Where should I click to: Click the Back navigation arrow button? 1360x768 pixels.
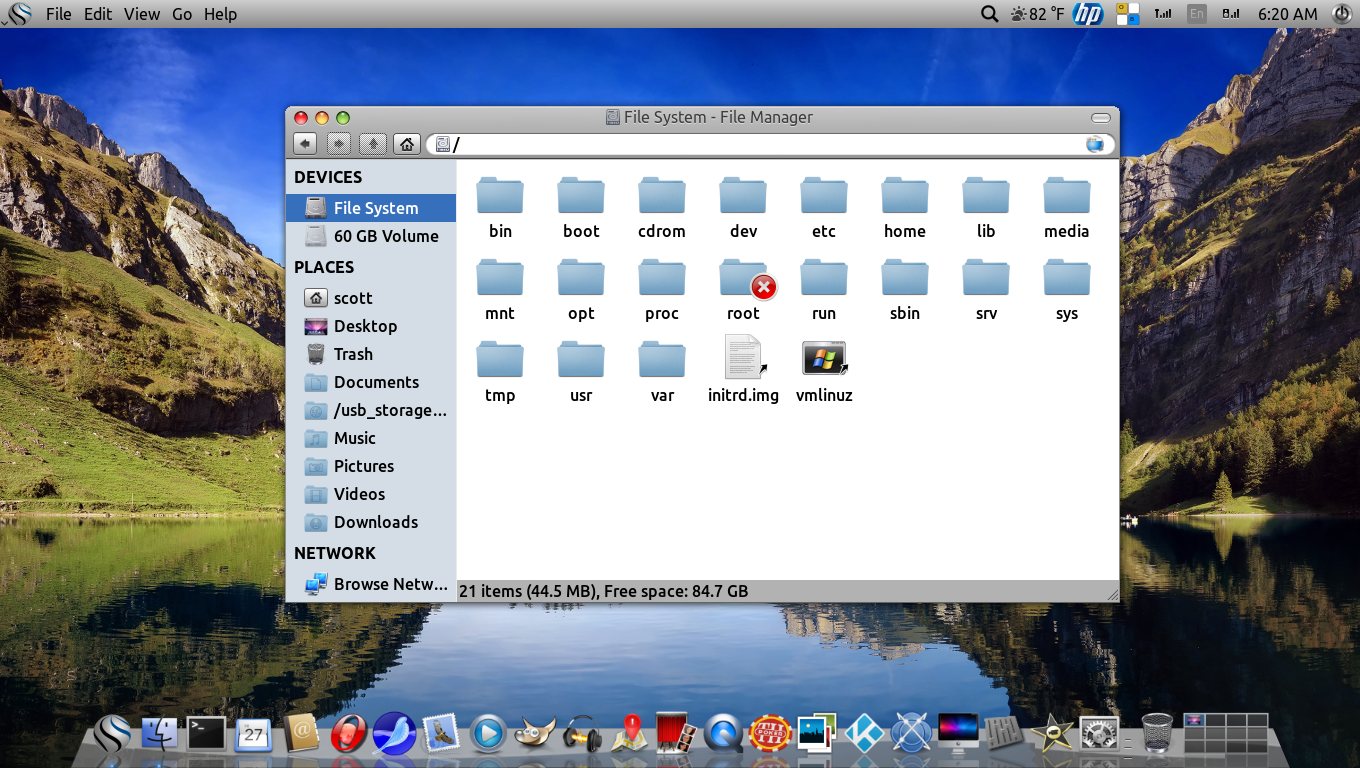305,144
